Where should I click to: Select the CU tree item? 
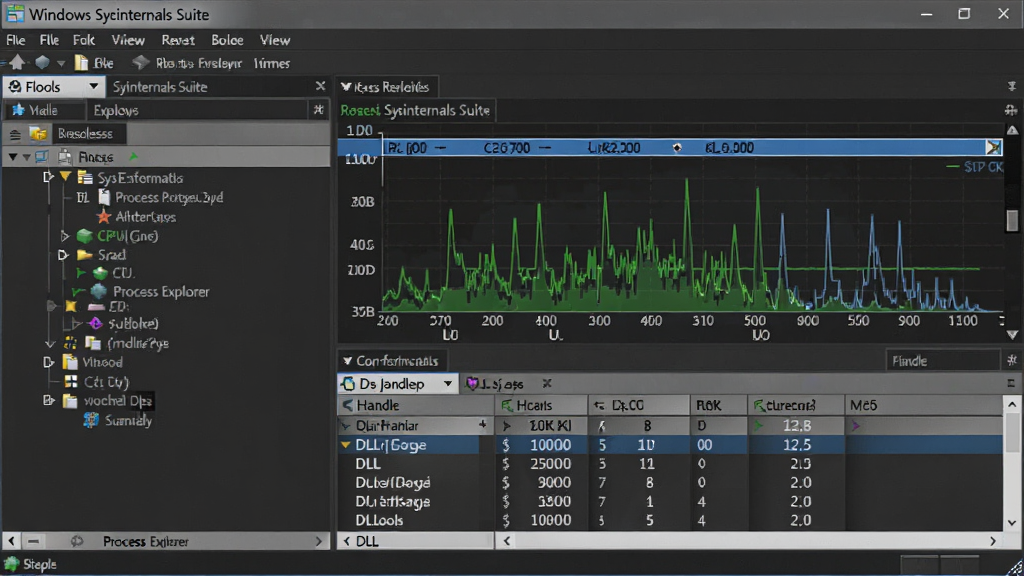point(122,273)
